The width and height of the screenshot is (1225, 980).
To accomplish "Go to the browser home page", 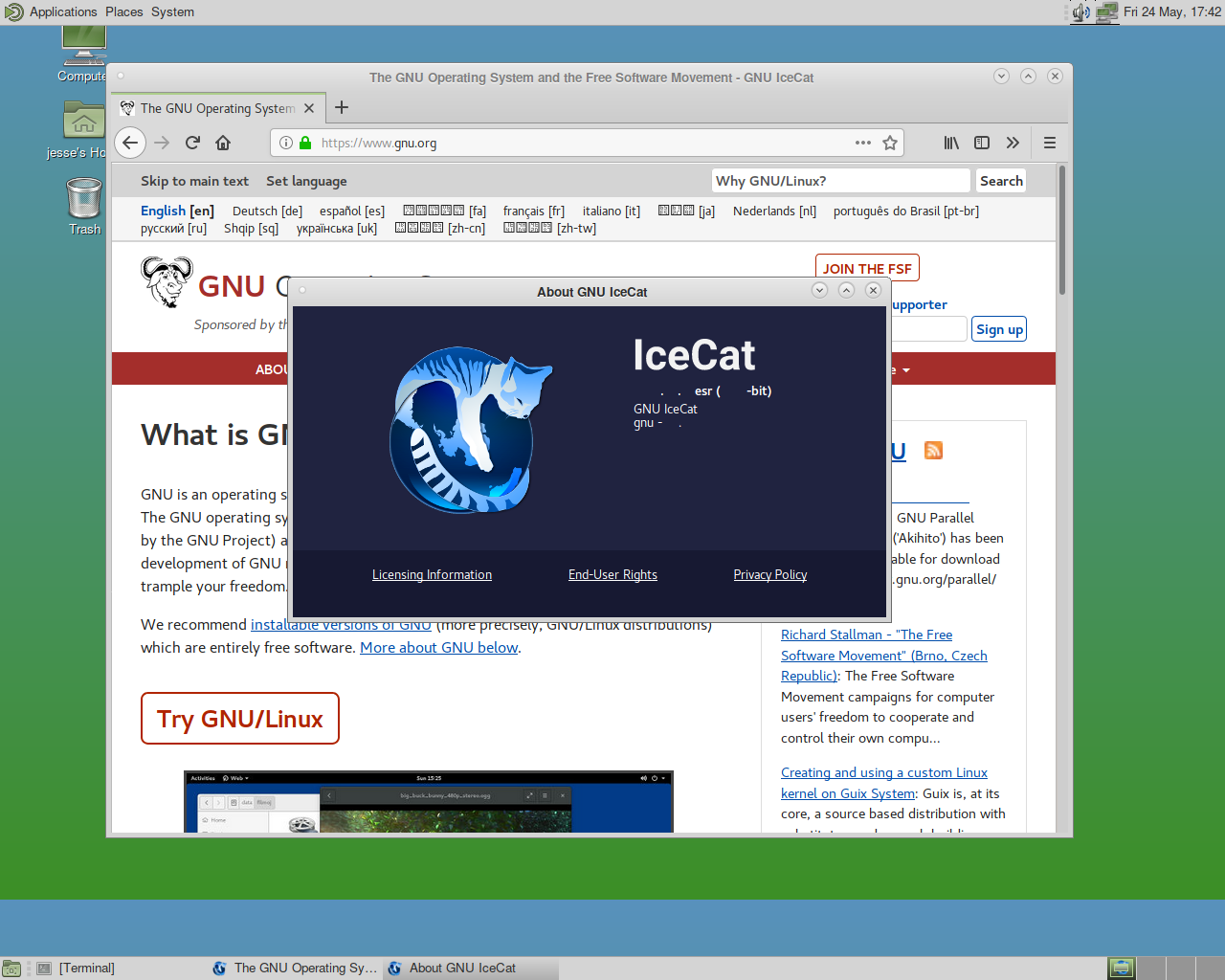I will point(223,143).
